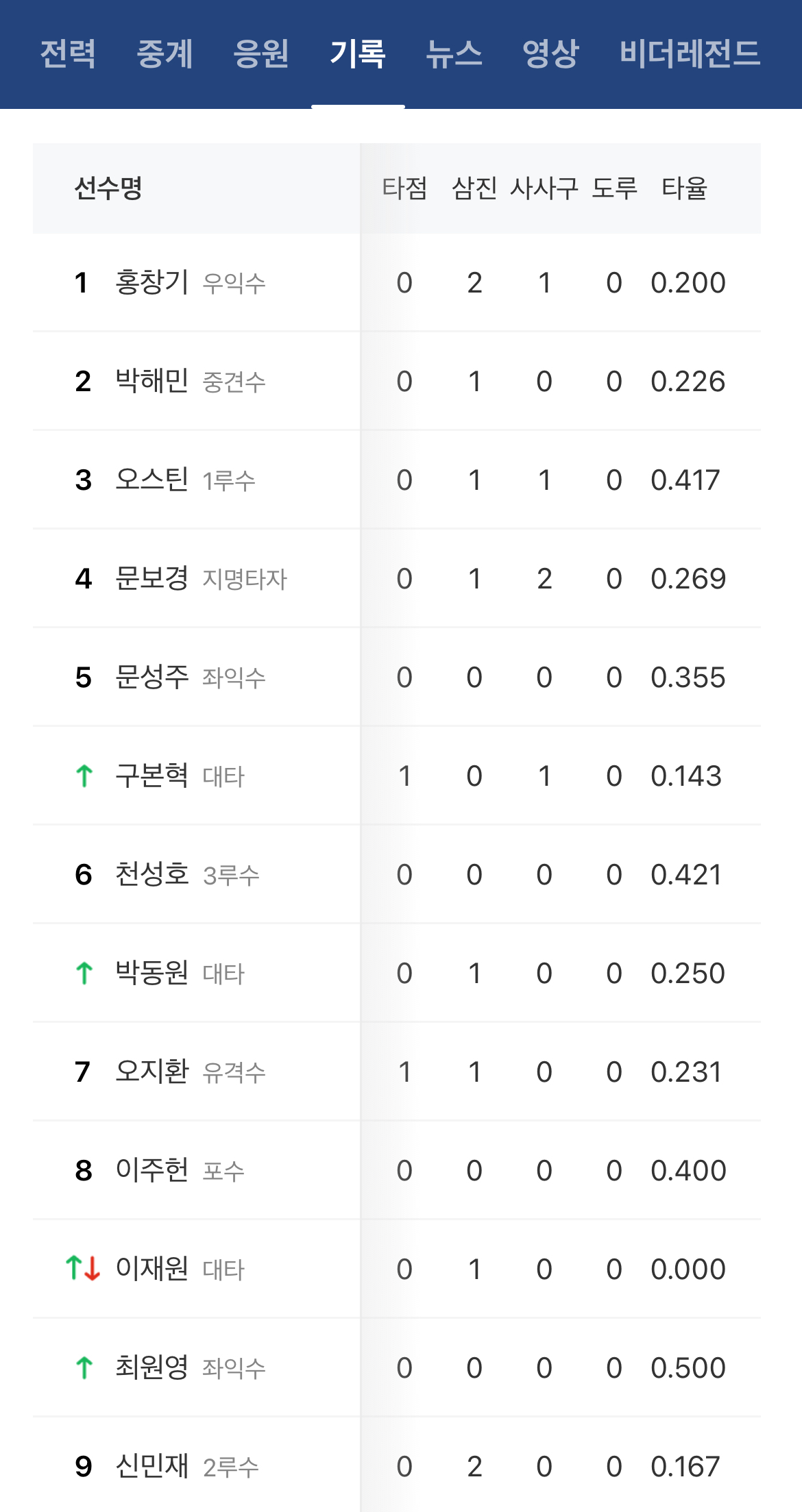
Task: Click red down arrow beside 이재원
Action: pyautogui.click(x=93, y=1269)
